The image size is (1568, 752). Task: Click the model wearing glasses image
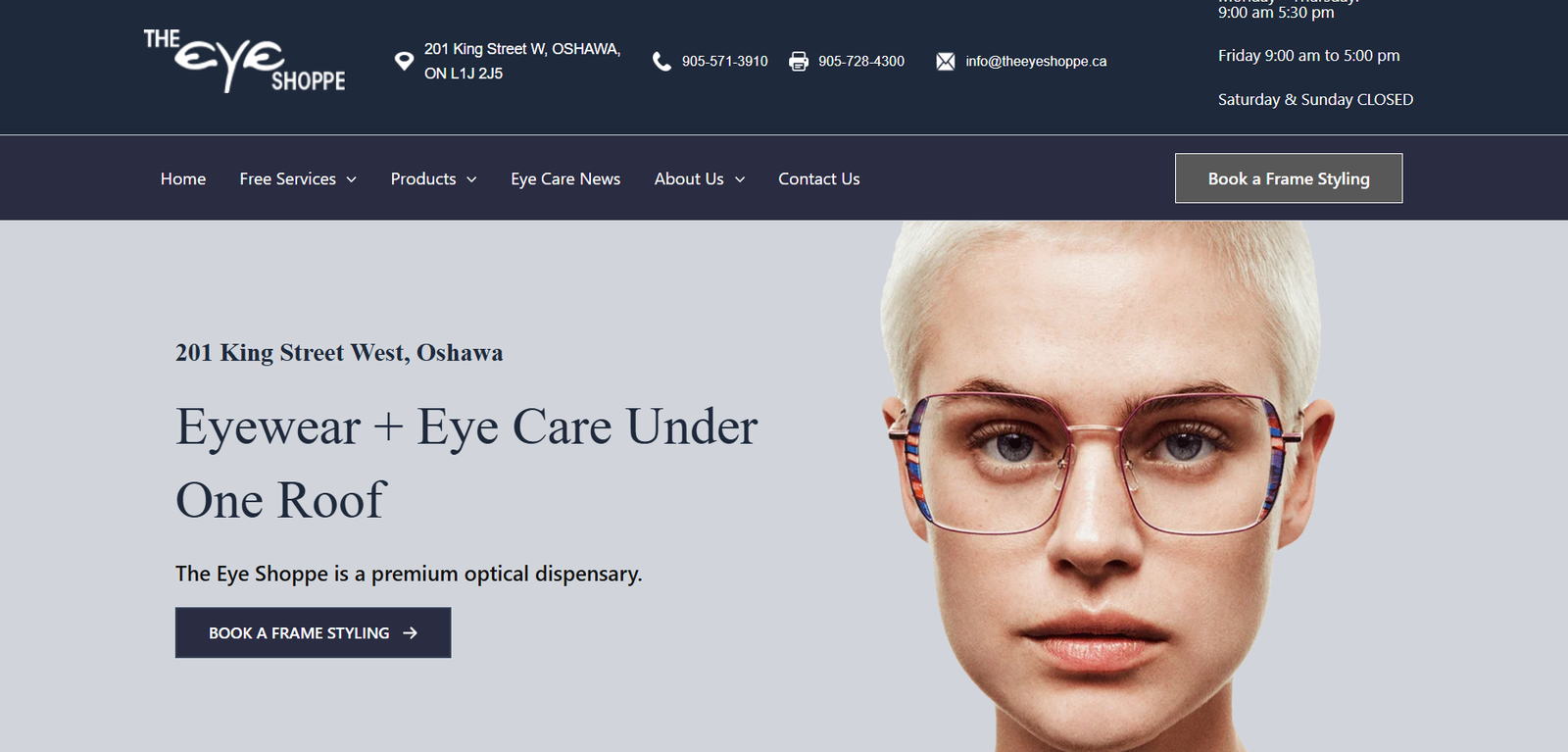1107,486
